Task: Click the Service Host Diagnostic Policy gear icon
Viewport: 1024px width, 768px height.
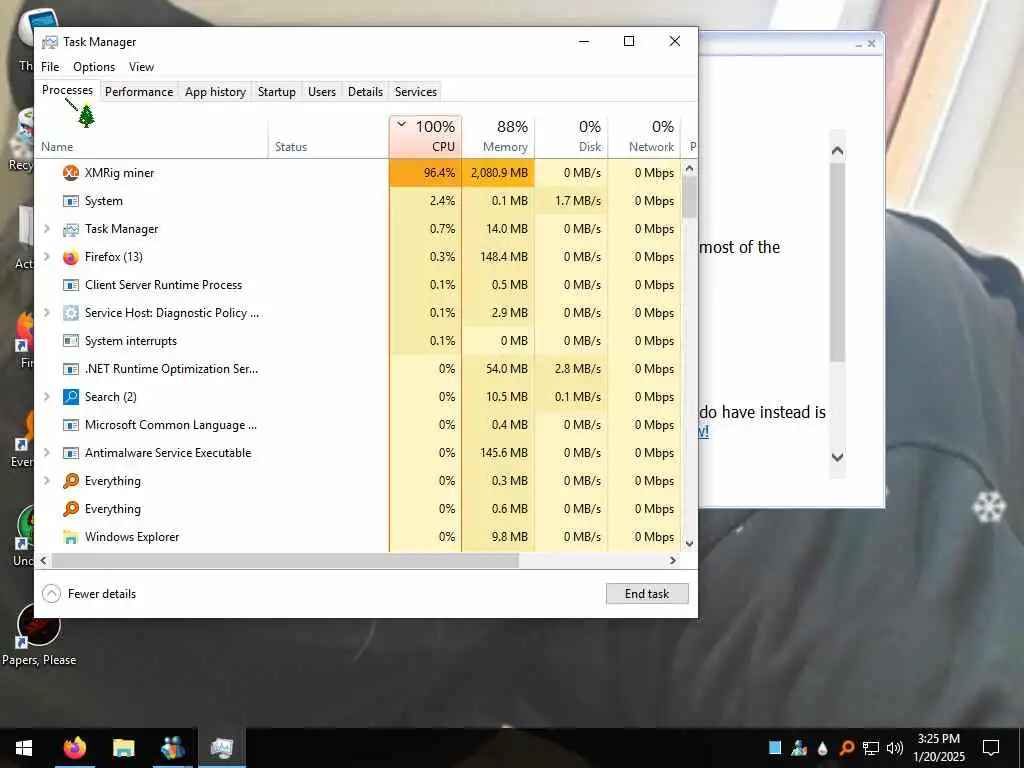Action: (71, 313)
